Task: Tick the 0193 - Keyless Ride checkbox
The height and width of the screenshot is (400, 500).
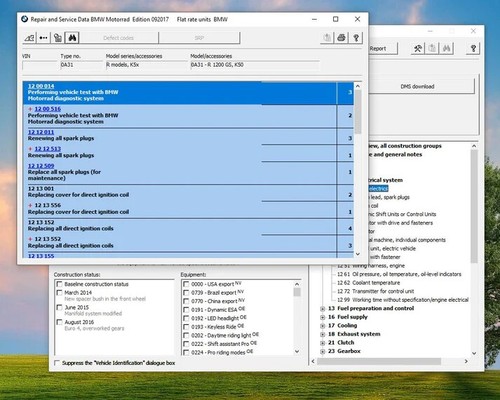Action: click(186, 327)
